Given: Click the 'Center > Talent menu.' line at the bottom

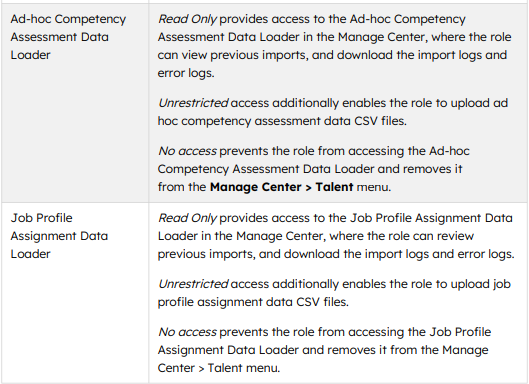Looking at the screenshot, I should pyautogui.click(x=219, y=368).
